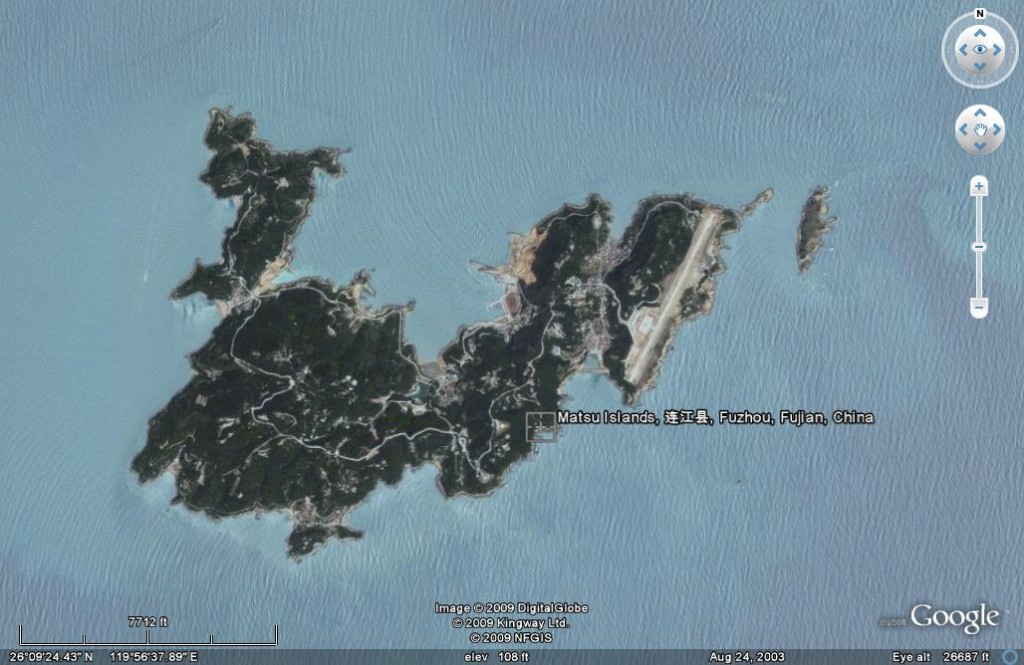Click the eye icon in look joystick
1024x665 pixels.
pos(979,49)
